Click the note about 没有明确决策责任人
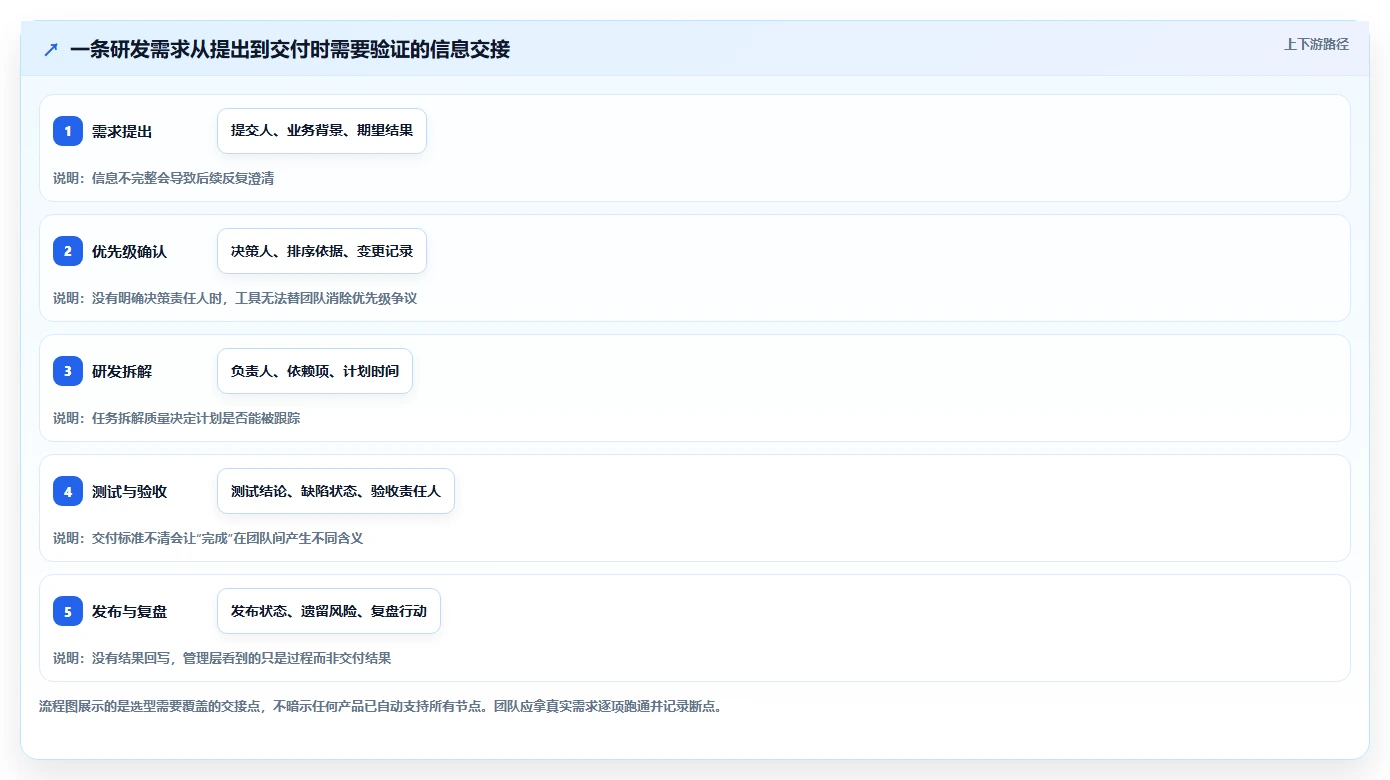This screenshot has height=780, width=1390. 235,298
